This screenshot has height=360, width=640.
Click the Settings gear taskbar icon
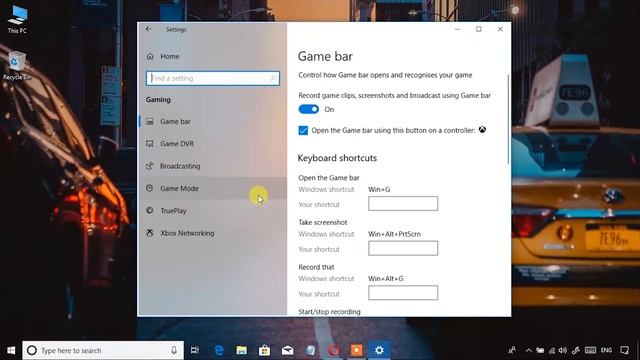coord(379,350)
